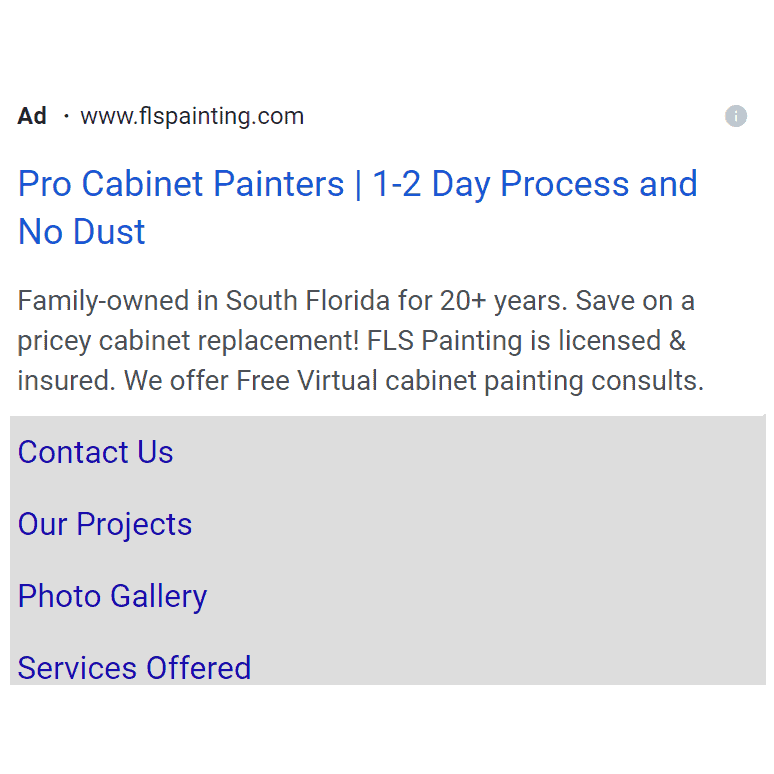
Task: Go to the Services Offered sitelink
Action: pos(134,667)
